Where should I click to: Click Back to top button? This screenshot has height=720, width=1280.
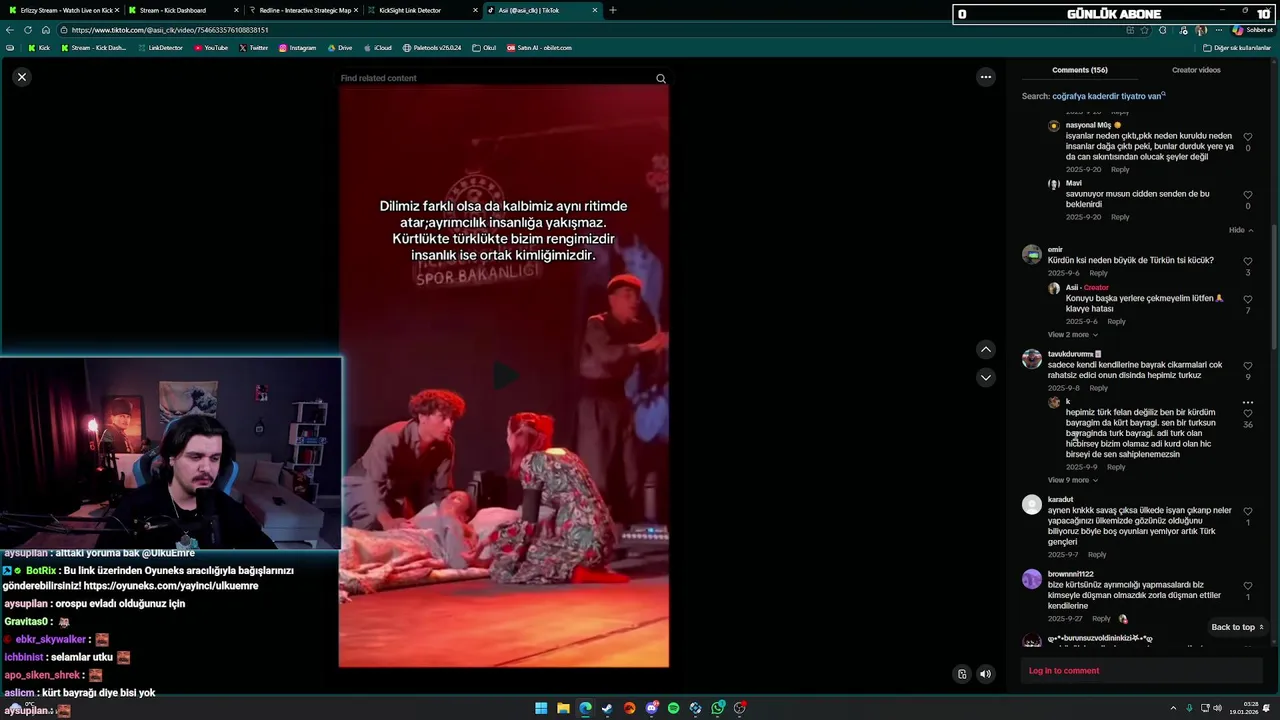pos(1237,627)
